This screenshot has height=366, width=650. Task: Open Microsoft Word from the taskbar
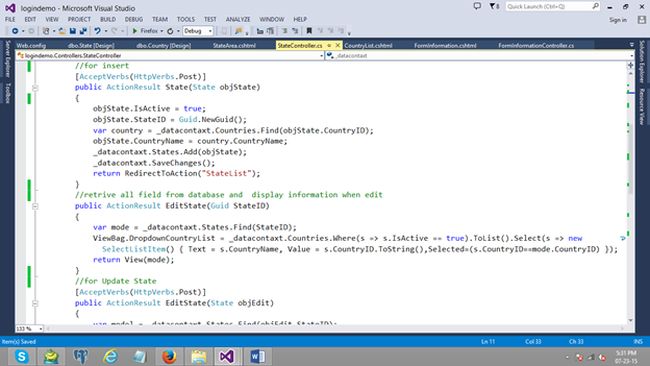point(257,356)
